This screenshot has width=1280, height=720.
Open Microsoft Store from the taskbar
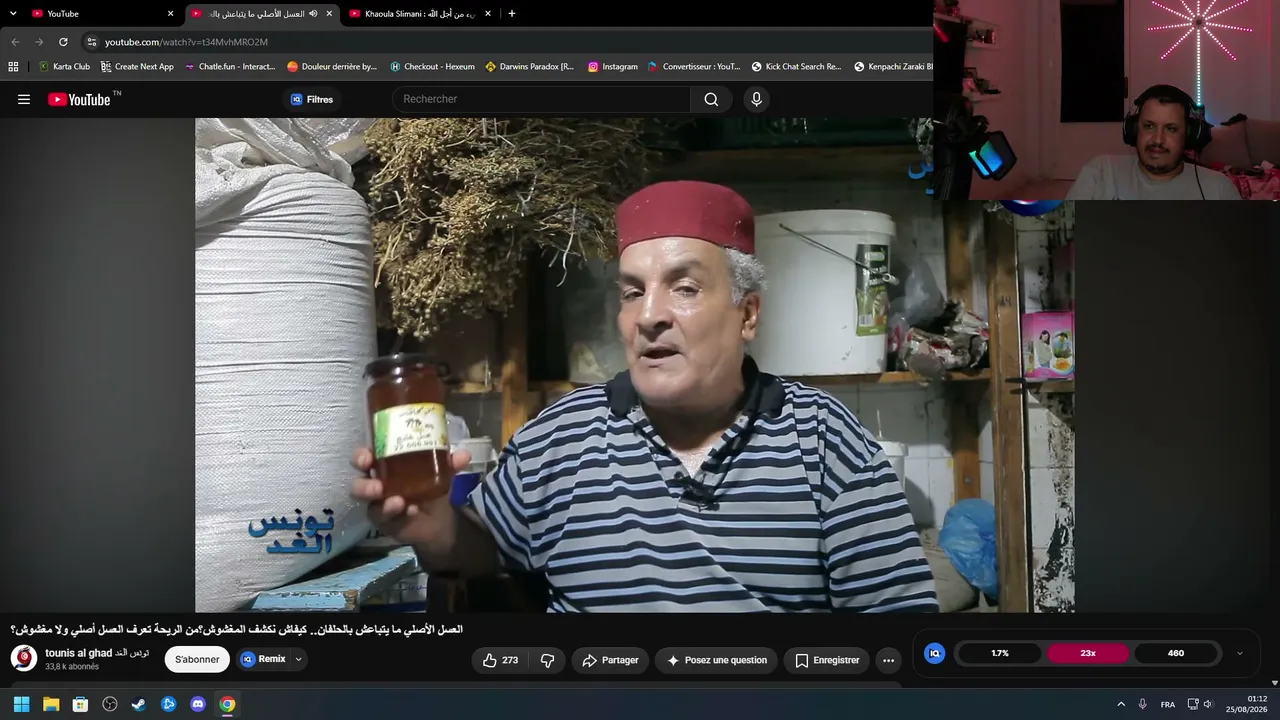[x=80, y=704]
